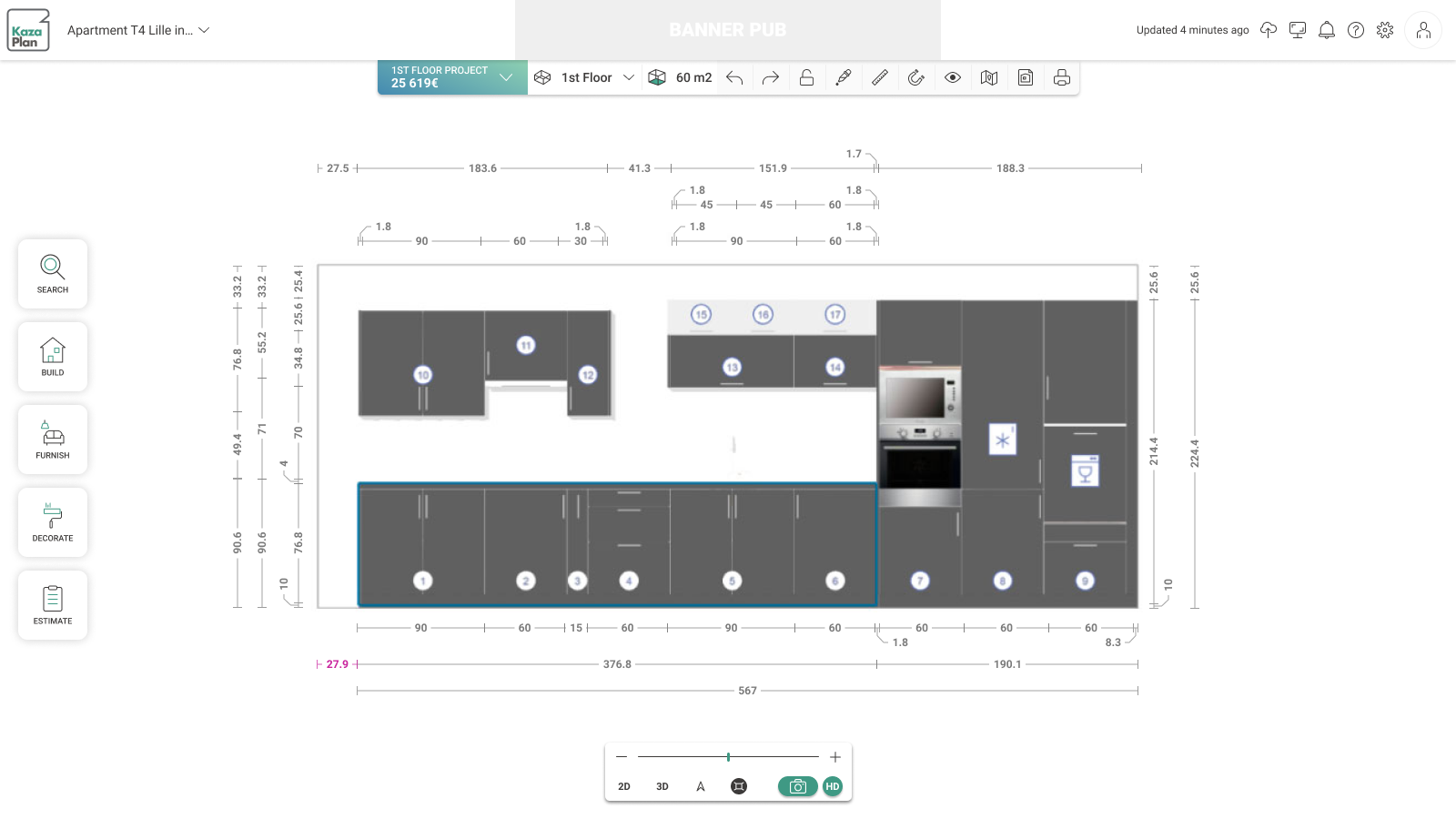Click the freezer snowflake icon
1456x819 pixels.
click(x=1002, y=440)
